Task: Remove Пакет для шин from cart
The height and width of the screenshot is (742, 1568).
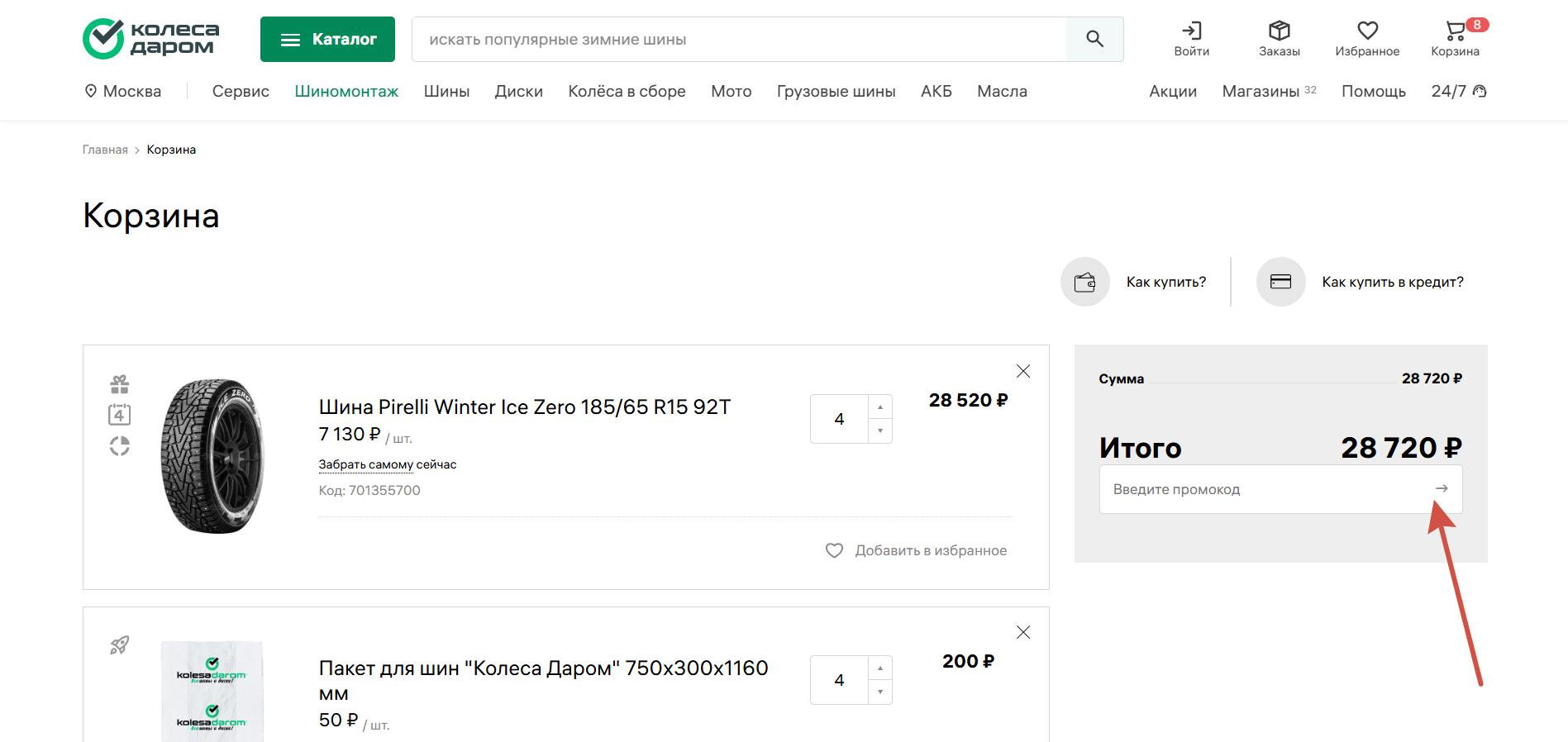Action: pyautogui.click(x=1023, y=632)
